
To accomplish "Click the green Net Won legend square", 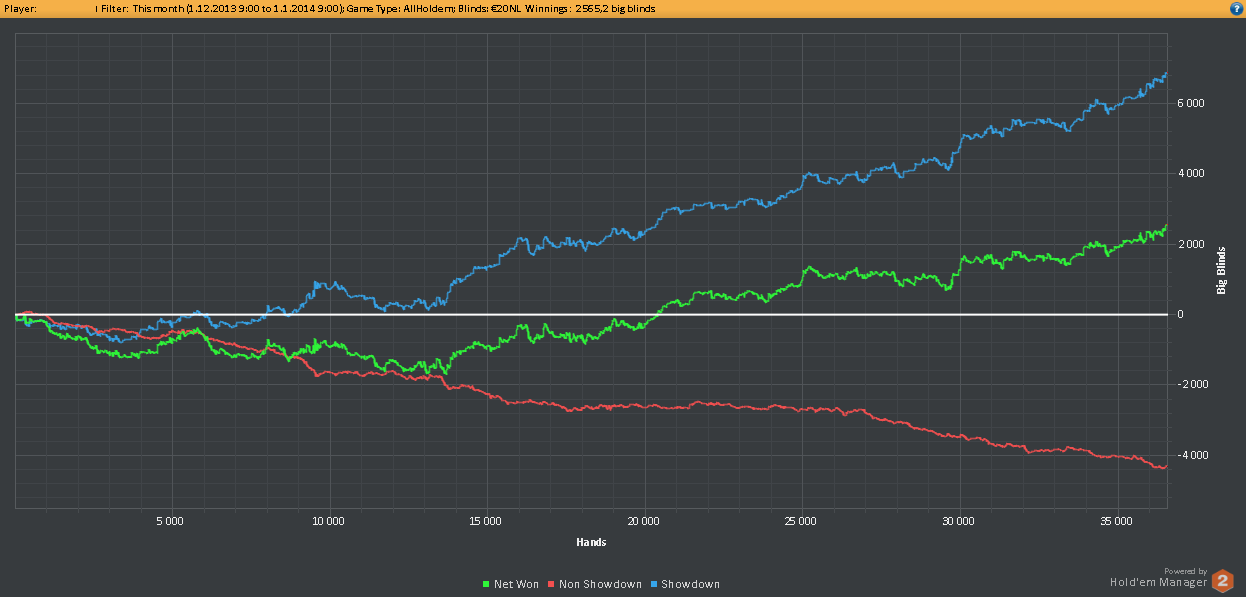I will [x=486, y=584].
